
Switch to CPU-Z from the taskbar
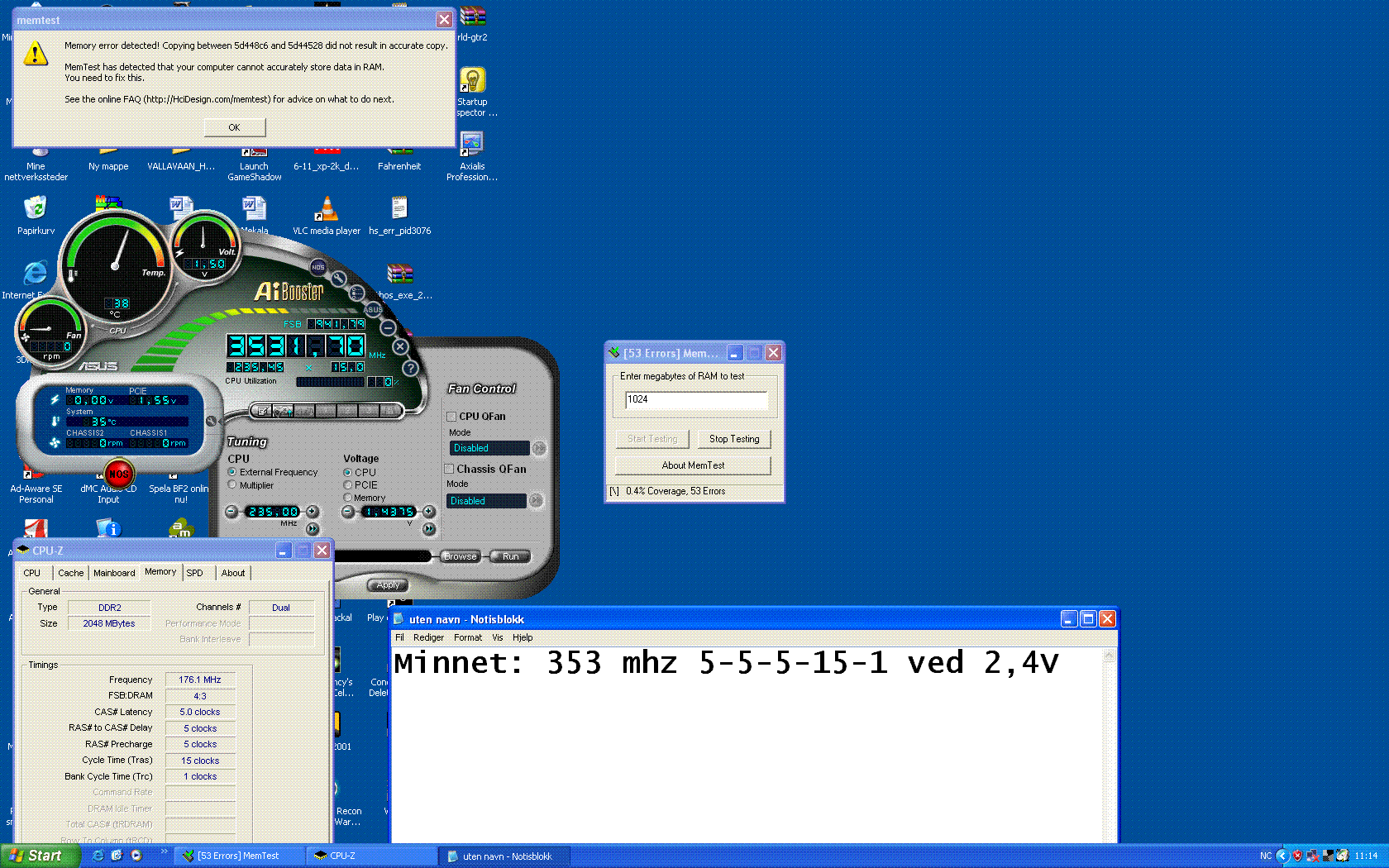tap(371, 856)
